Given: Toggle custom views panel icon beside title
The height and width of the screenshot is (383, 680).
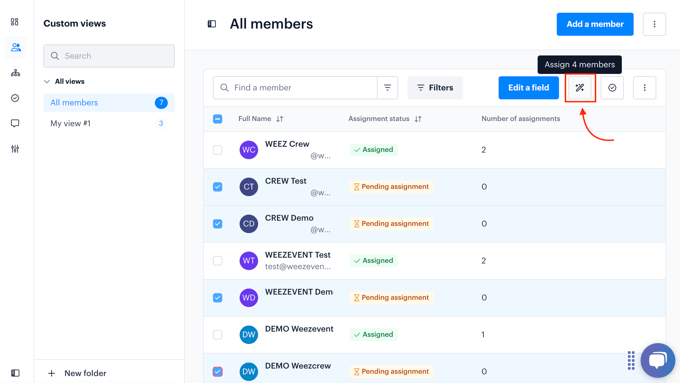Looking at the screenshot, I should [212, 24].
